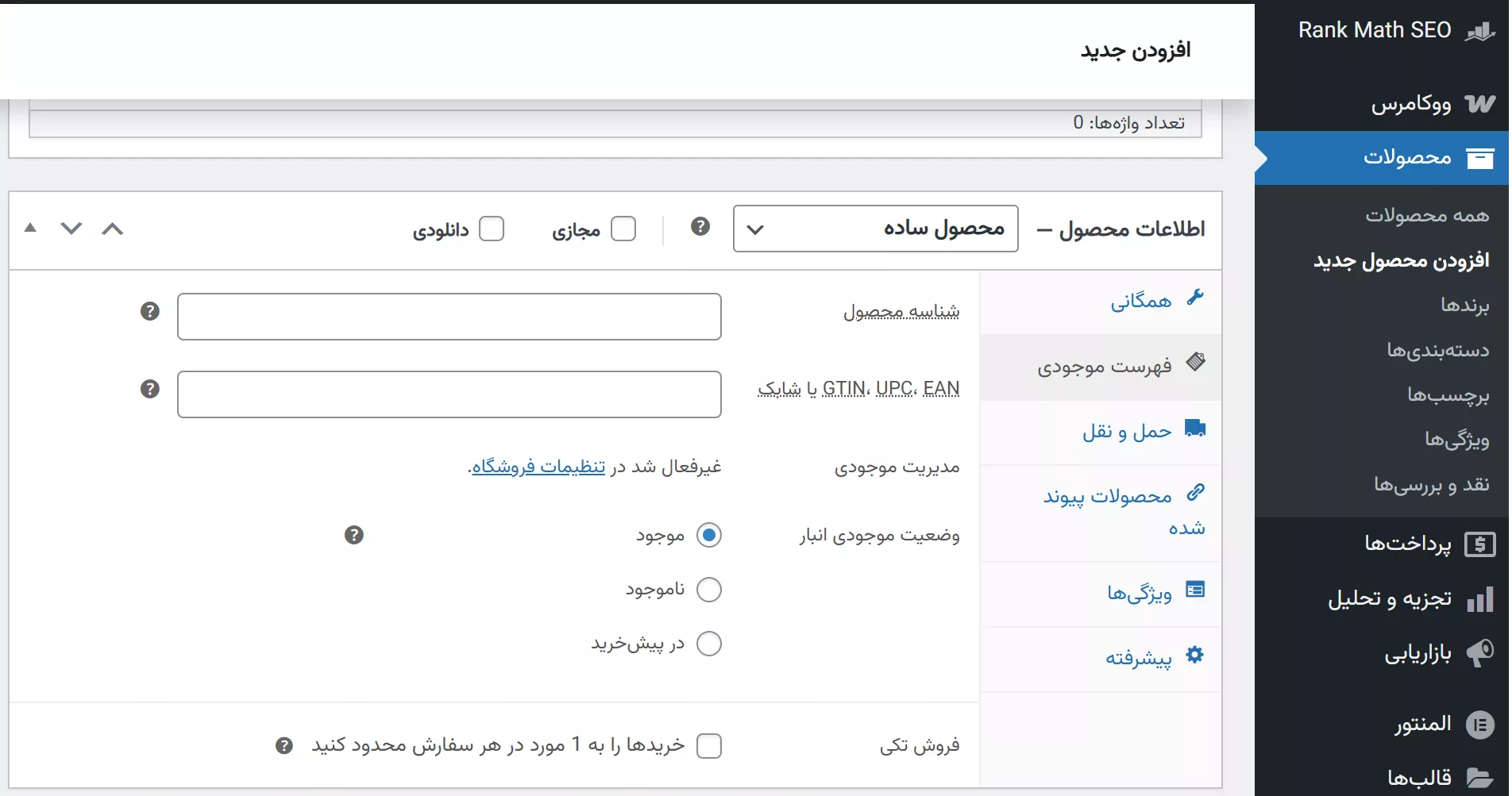
Task: Open the تنظیمات فروشگاه (store settings) link
Action: (x=538, y=467)
